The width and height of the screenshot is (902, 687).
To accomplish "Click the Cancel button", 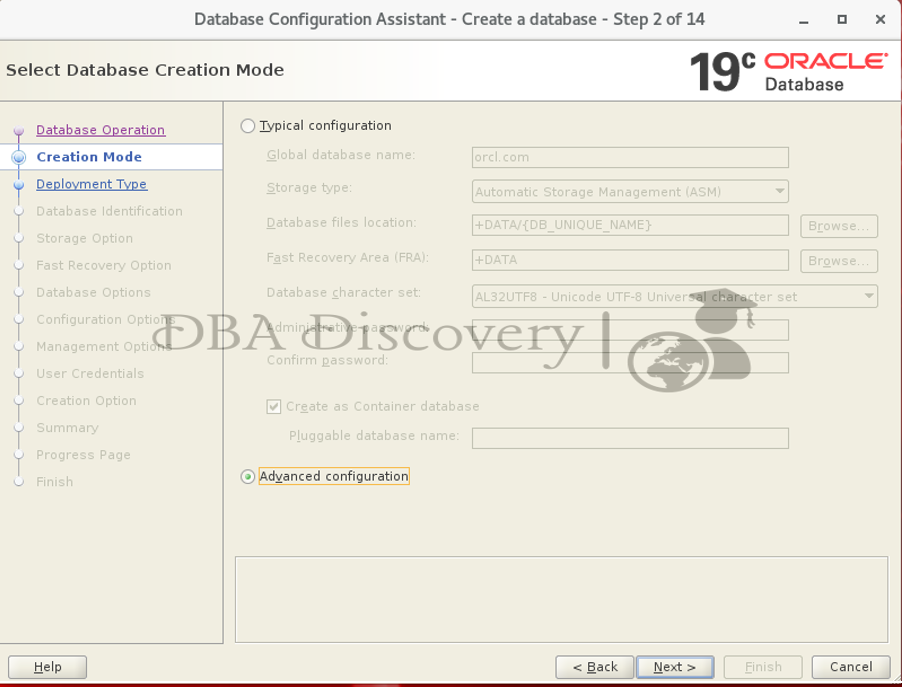I will click(x=850, y=667).
